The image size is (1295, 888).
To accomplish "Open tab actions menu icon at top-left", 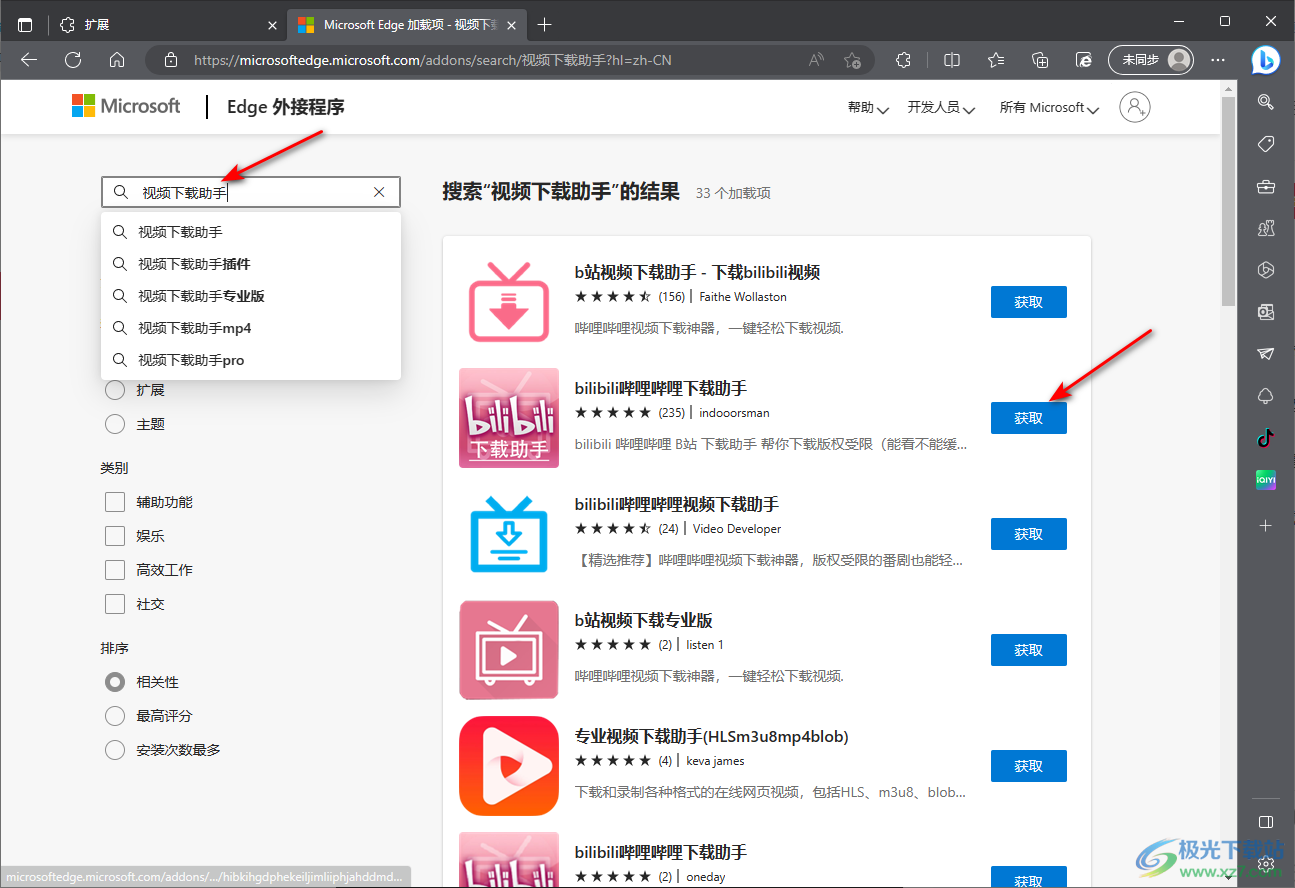I will [25, 24].
